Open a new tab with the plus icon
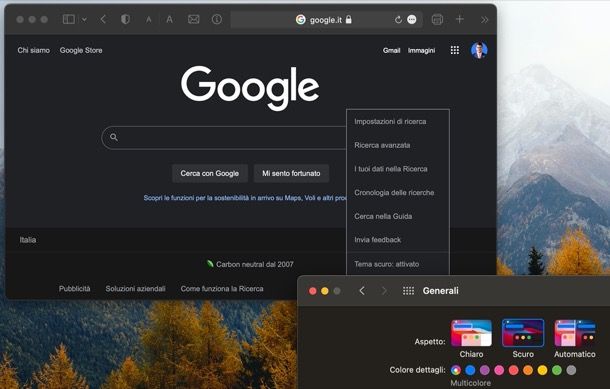The image size is (610, 389). coord(459,19)
